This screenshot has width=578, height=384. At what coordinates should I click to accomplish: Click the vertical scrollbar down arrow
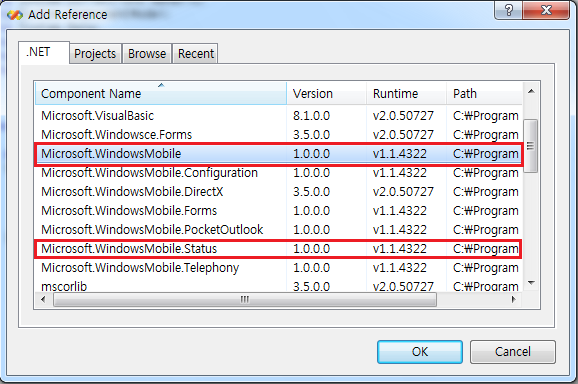(531, 283)
